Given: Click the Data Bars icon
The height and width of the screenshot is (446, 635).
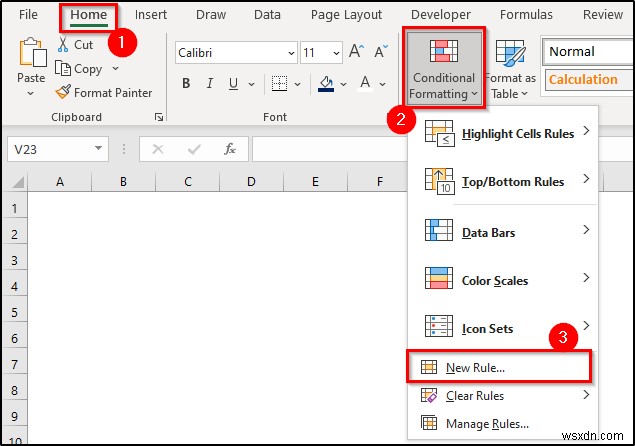Looking at the screenshot, I should click(439, 230).
